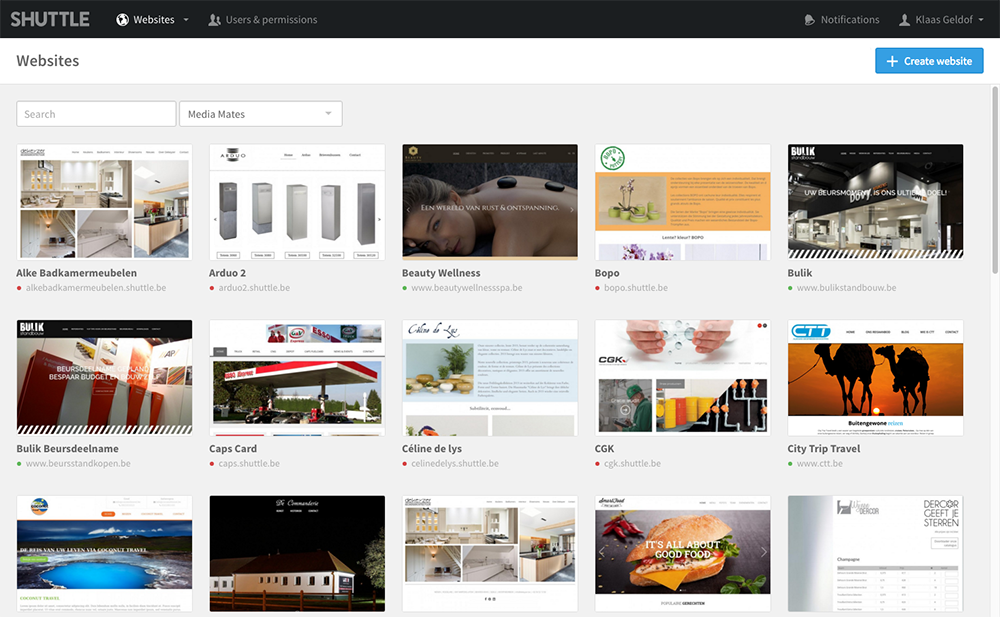Open the Media Mates filter dropdown
This screenshot has width=1000, height=617.
(x=261, y=114)
